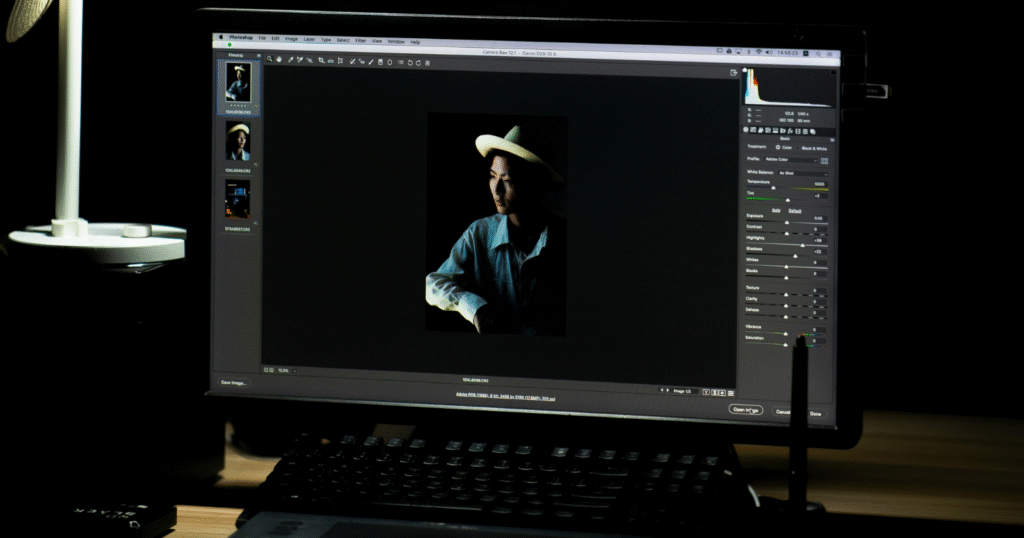The image size is (1024, 538).
Task: Click the Save Image button
Action: tap(234, 383)
